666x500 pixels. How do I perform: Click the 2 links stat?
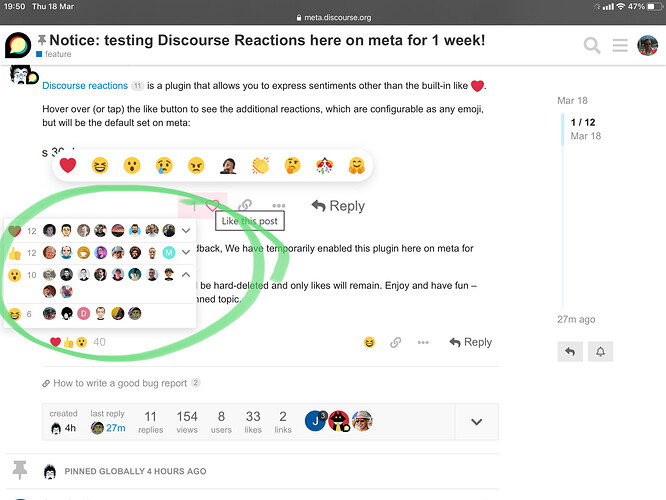283,421
